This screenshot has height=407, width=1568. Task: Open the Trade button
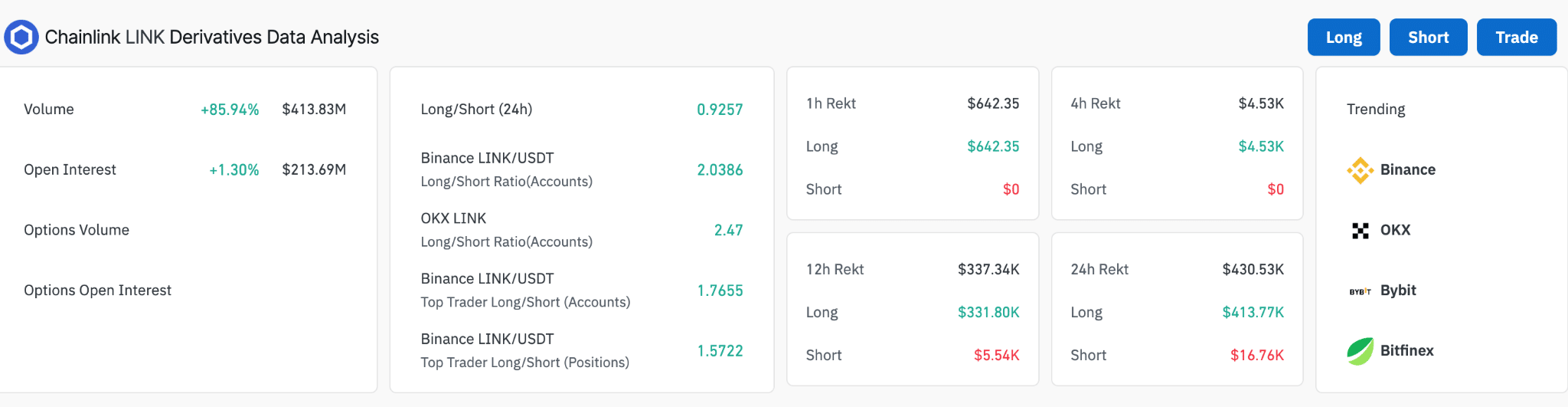[1516, 37]
